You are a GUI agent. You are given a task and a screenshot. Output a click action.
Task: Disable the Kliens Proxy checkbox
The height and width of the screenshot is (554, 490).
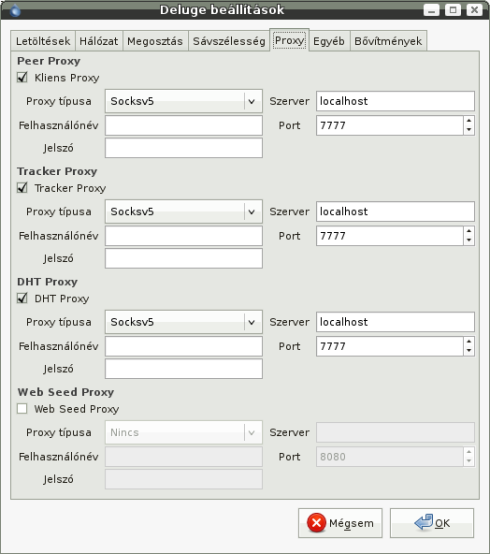tap(22, 77)
